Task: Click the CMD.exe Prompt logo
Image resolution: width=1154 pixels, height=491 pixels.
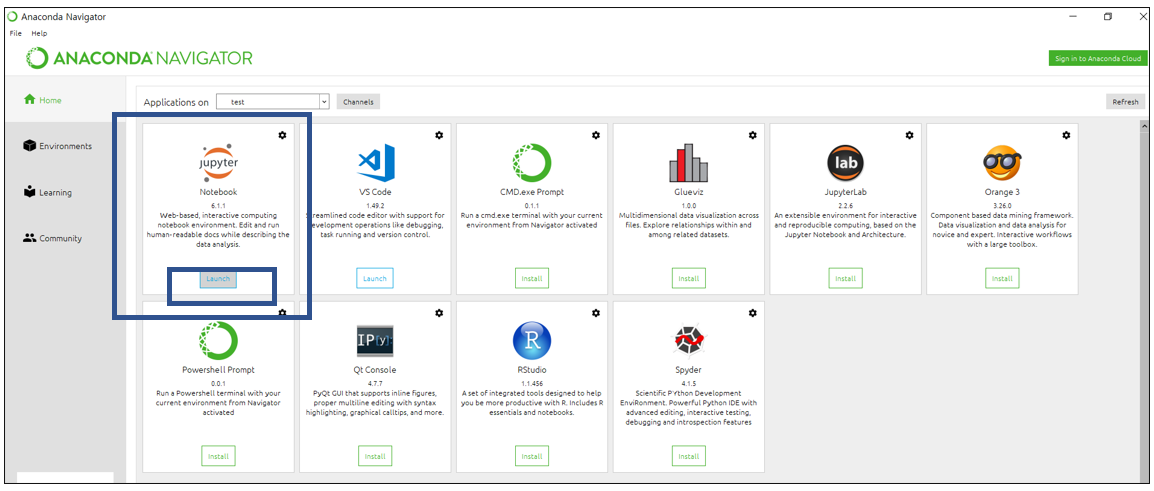Action: tap(532, 163)
